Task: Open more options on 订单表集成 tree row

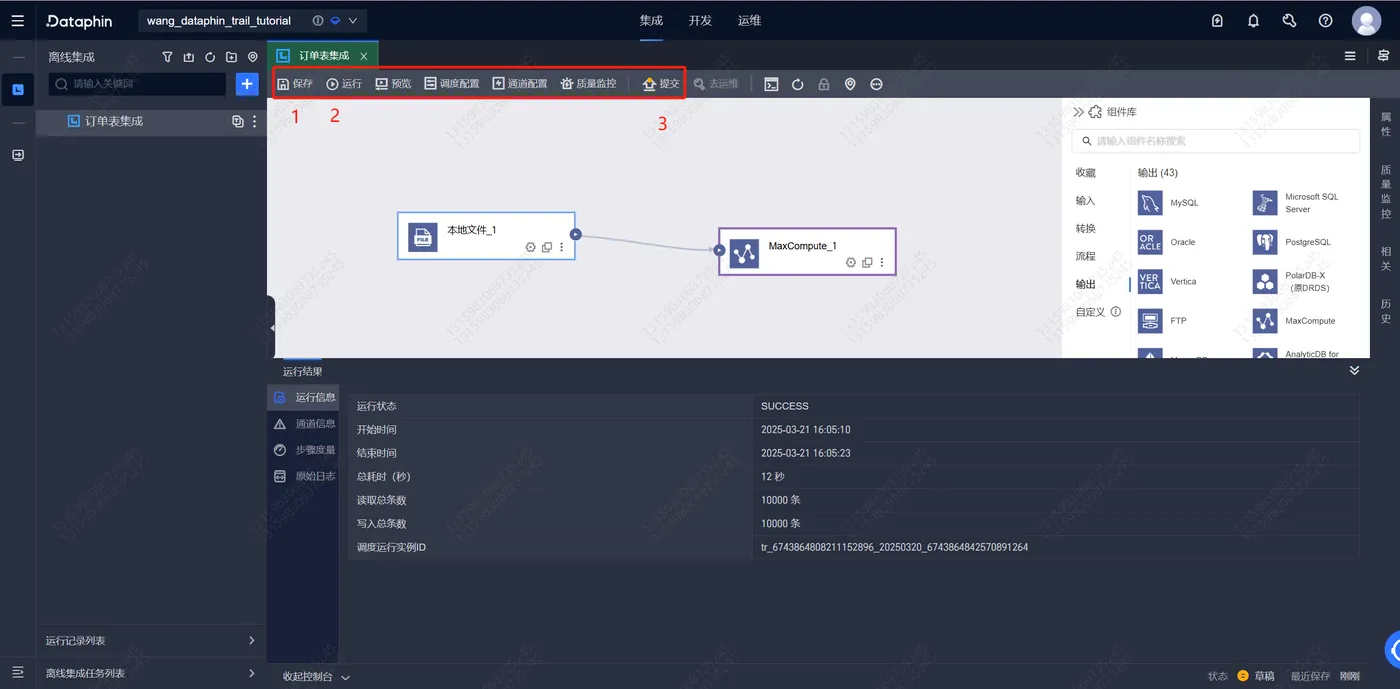Action: click(254, 121)
